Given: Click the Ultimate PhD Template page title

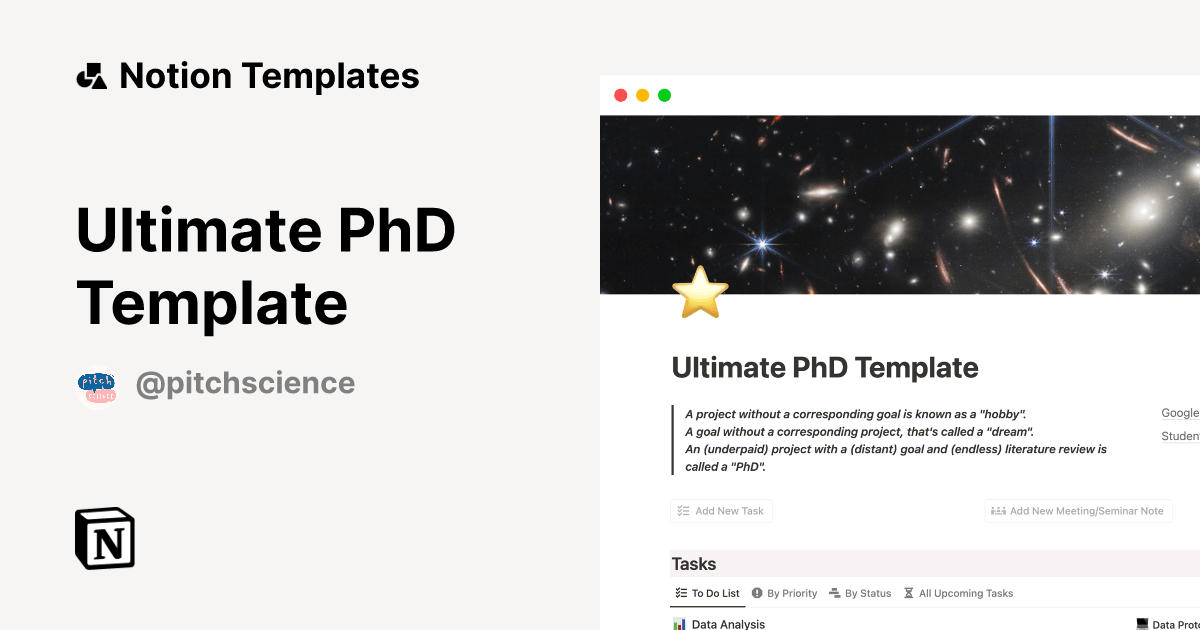Looking at the screenshot, I should point(825,368).
